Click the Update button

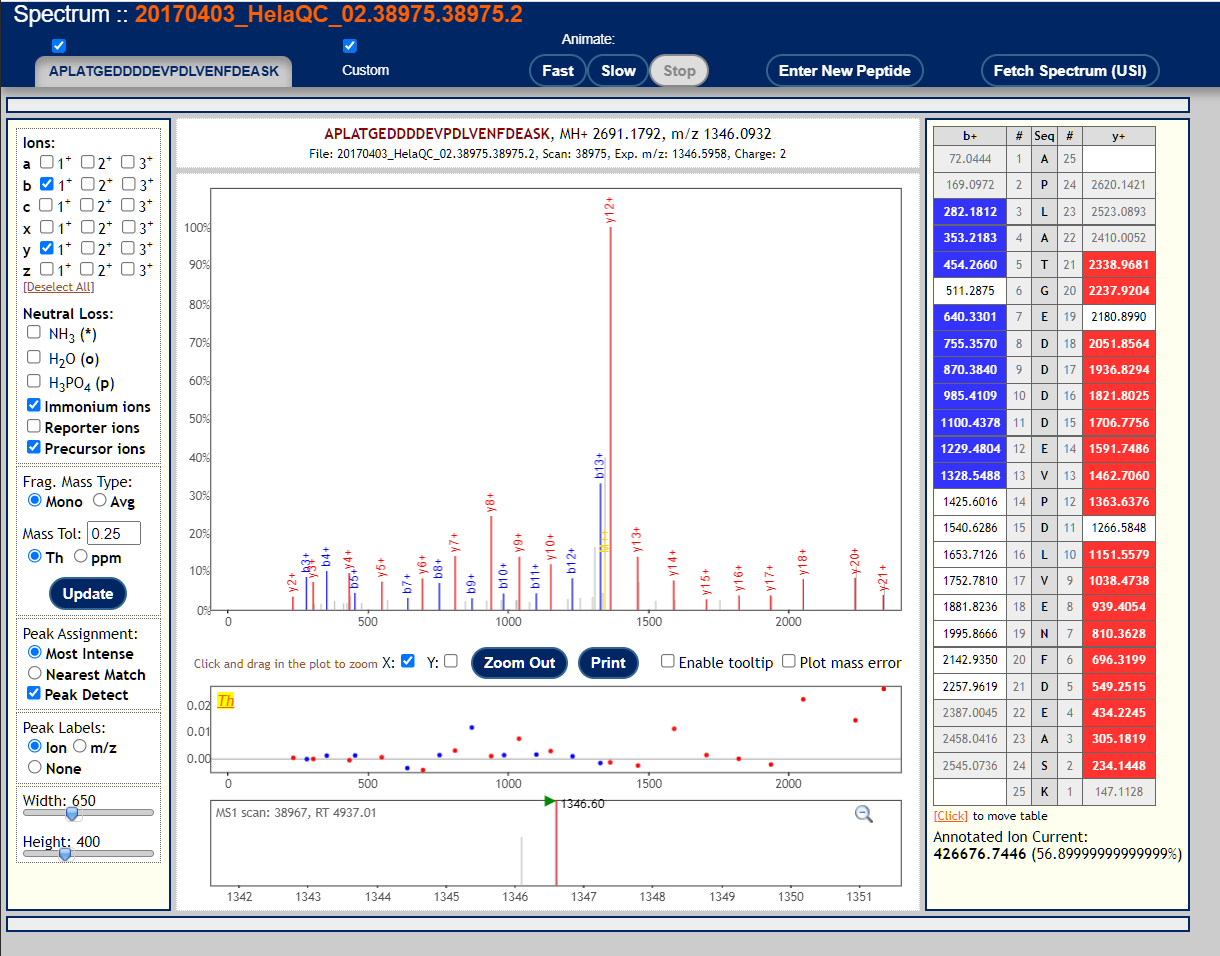click(88, 593)
